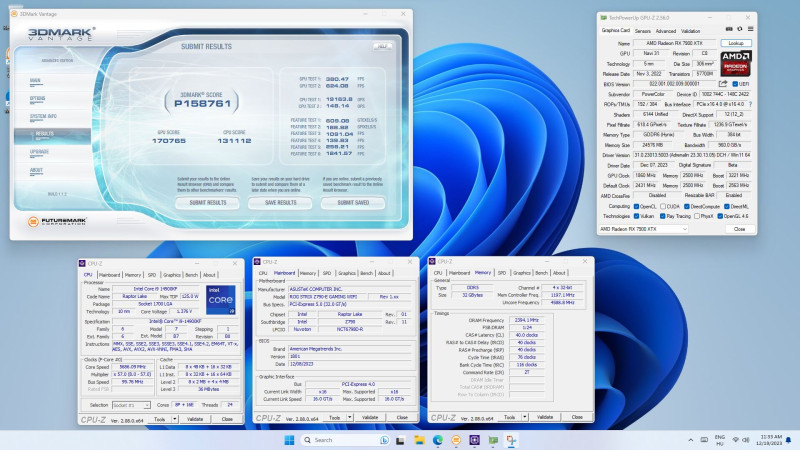Click the purple CPU-Z taskbar icon
Viewport: 800px width, 450px height.
pos(474,440)
